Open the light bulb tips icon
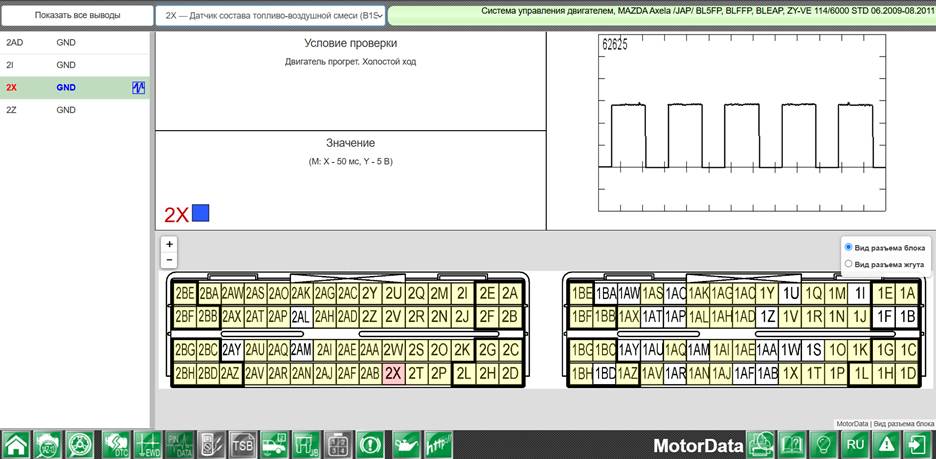936x459 pixels. (x=824, y=445)
